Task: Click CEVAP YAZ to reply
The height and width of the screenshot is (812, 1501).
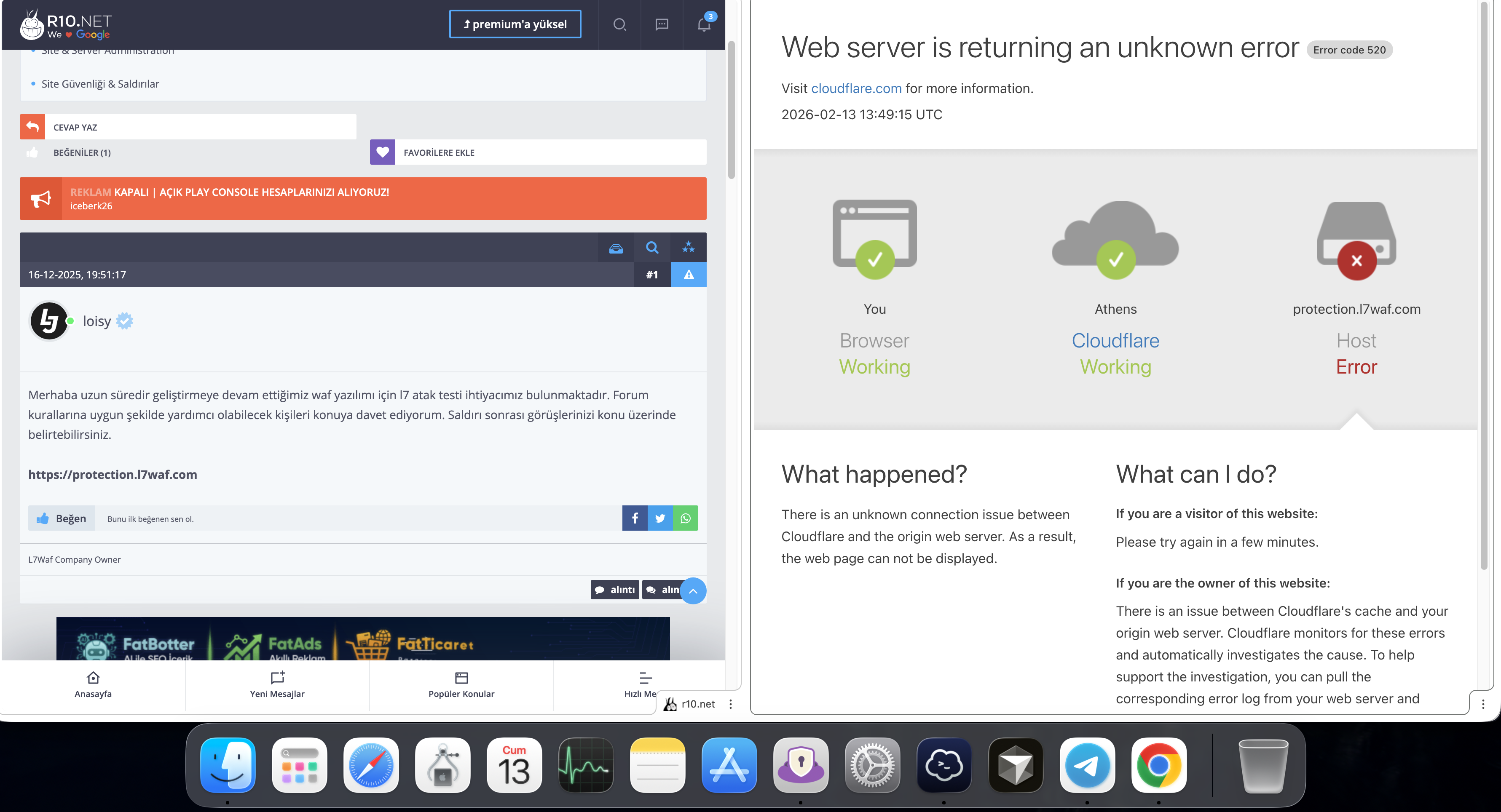Action: (188, 127)
